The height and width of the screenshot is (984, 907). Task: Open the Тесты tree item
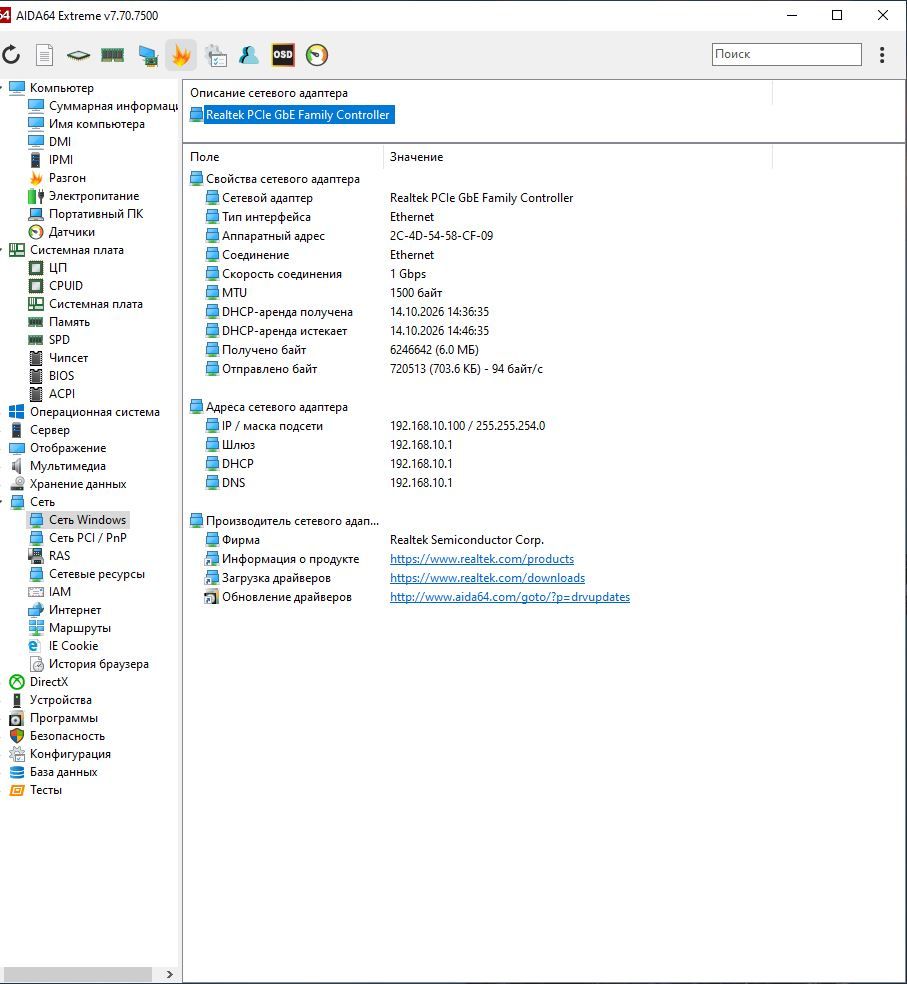[46, 790]
